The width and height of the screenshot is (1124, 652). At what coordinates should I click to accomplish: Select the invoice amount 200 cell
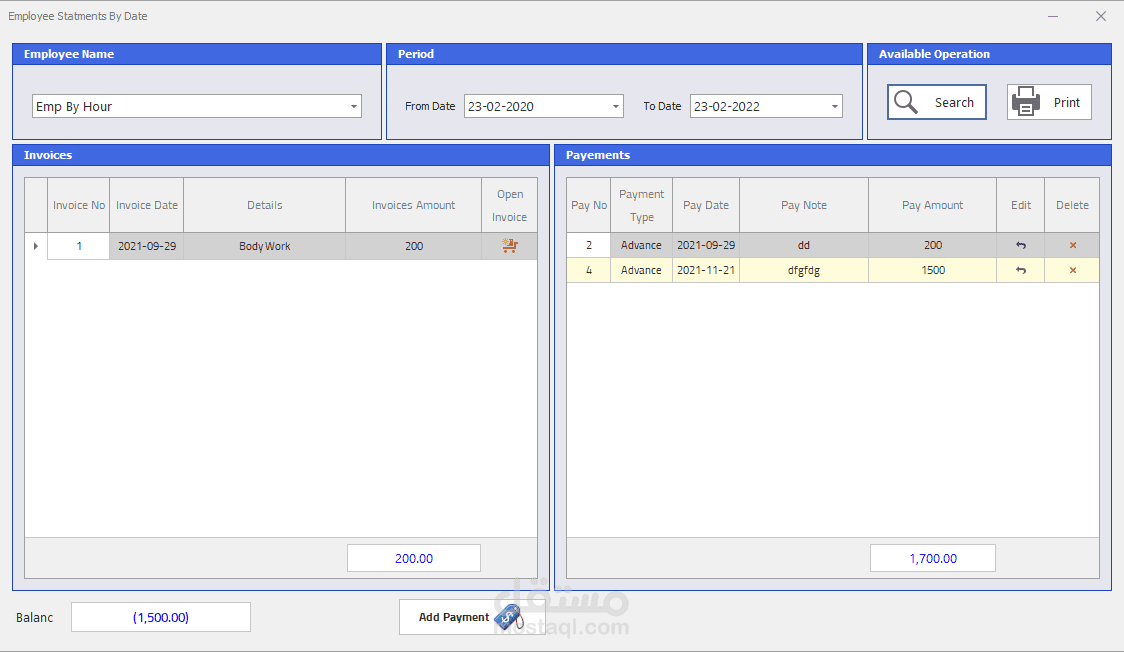414,246
